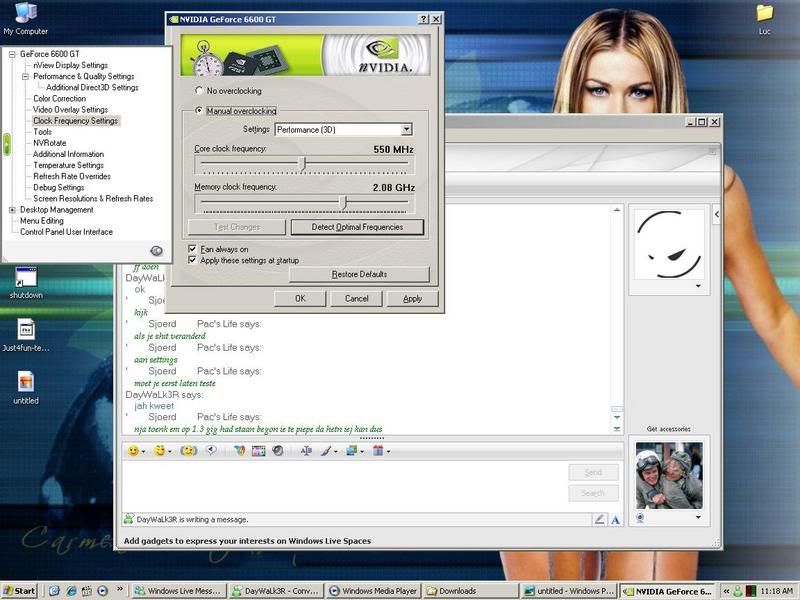This screenshot has width=800, height=600.
Task: Open the Just4fun text file icon
Action: (26, 335)
